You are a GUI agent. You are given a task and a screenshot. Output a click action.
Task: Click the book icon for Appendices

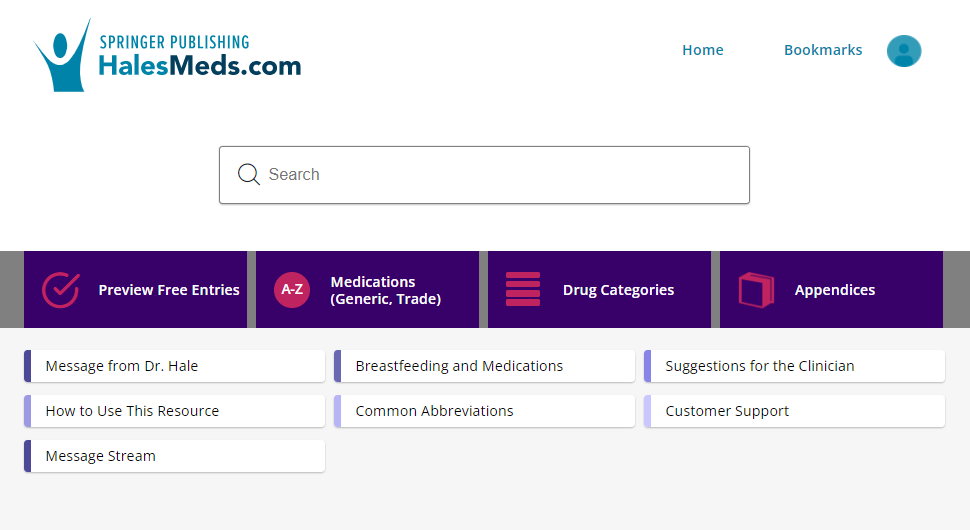[x=756, y=289]
